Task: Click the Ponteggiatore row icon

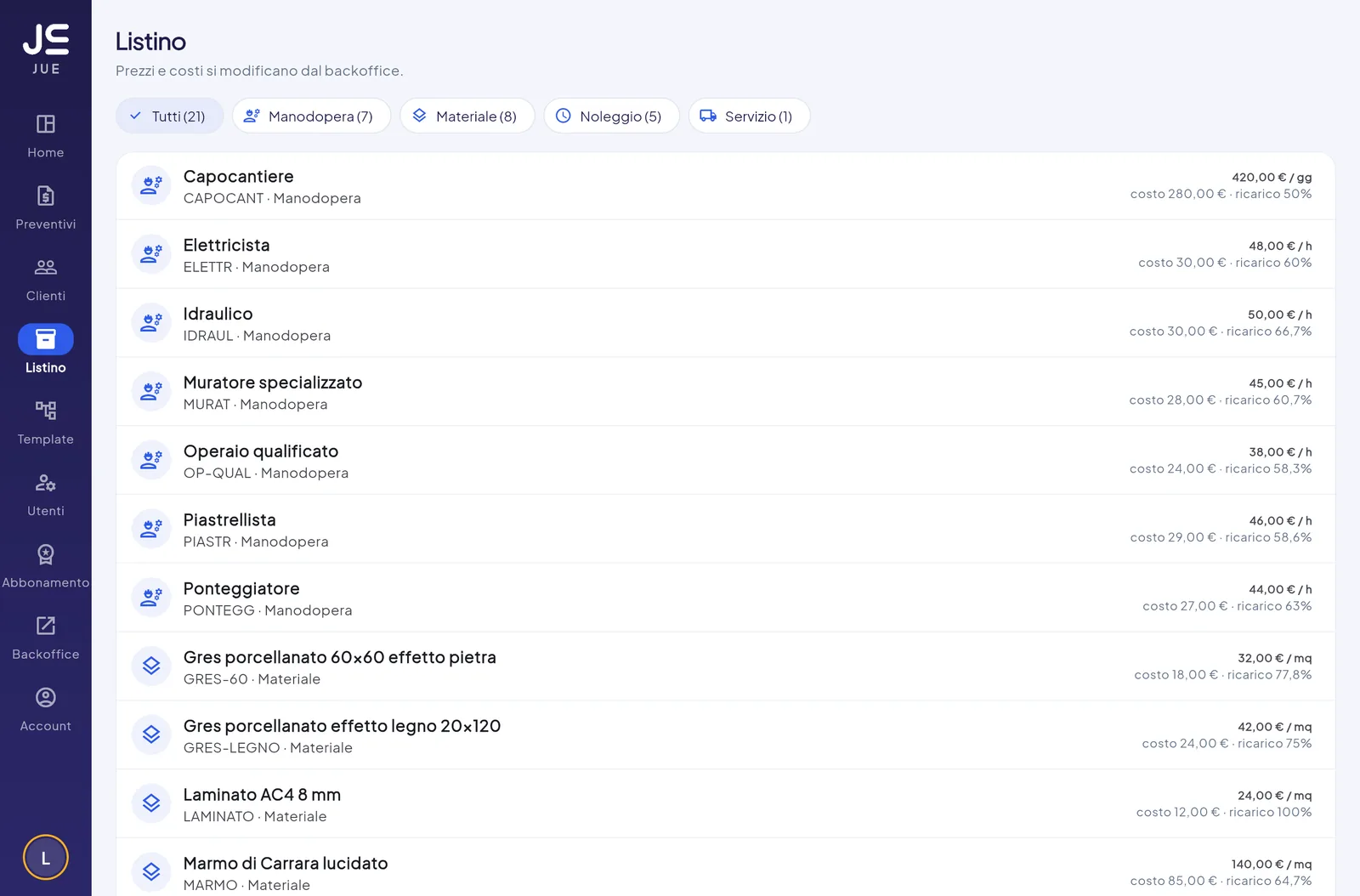Action: click(151, 598)
